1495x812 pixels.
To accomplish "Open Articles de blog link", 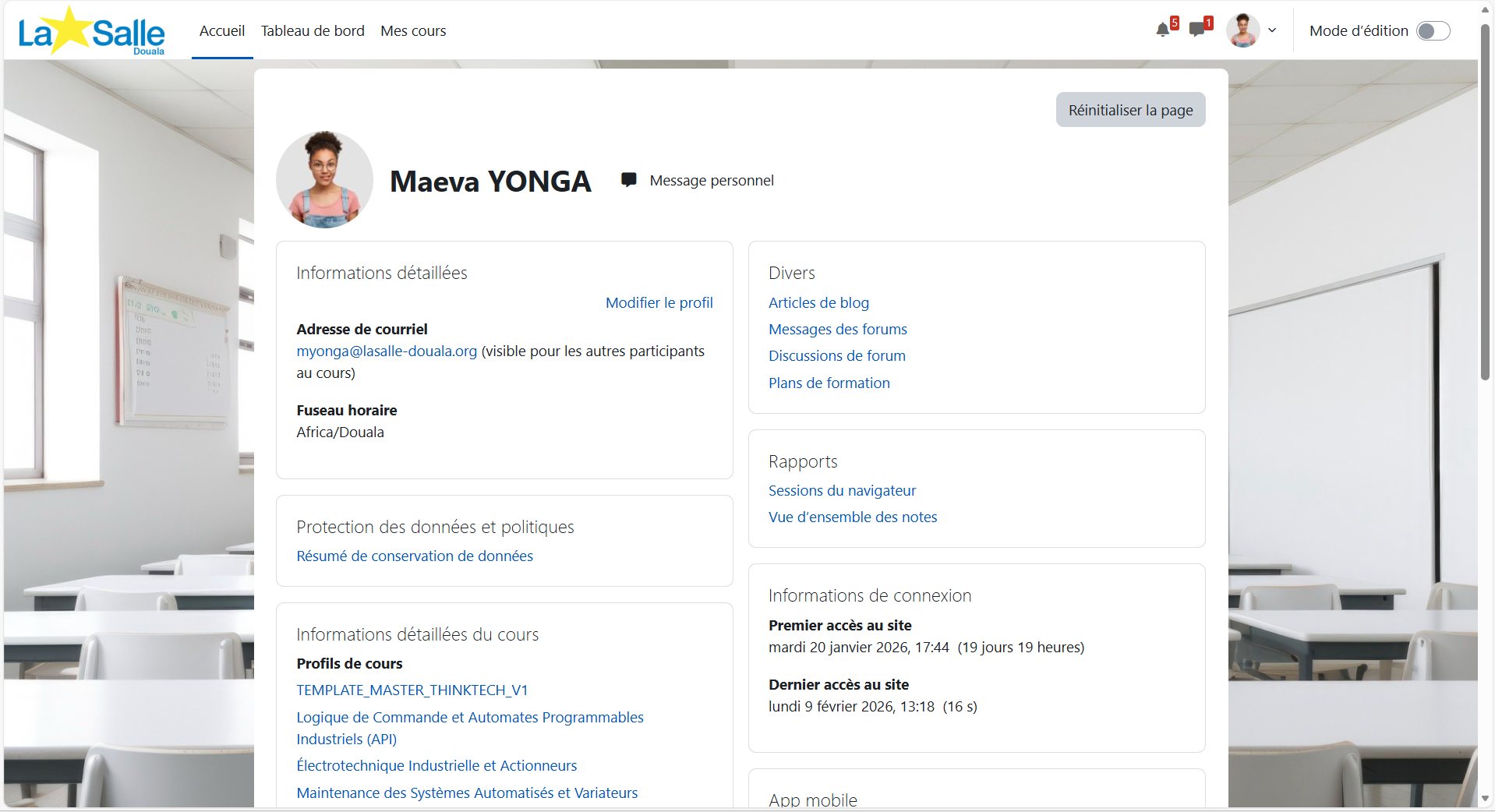I will coord(818,302).
